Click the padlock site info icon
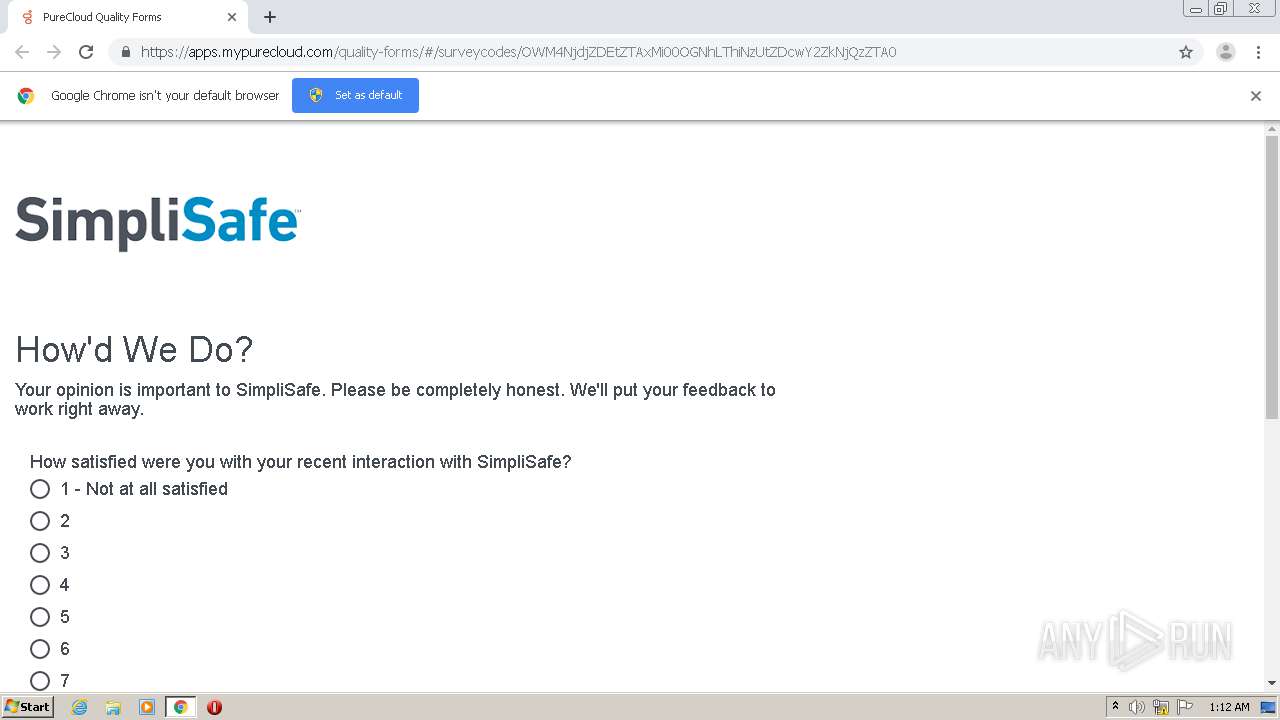1280x720 pixels. (x=125, y=52)
